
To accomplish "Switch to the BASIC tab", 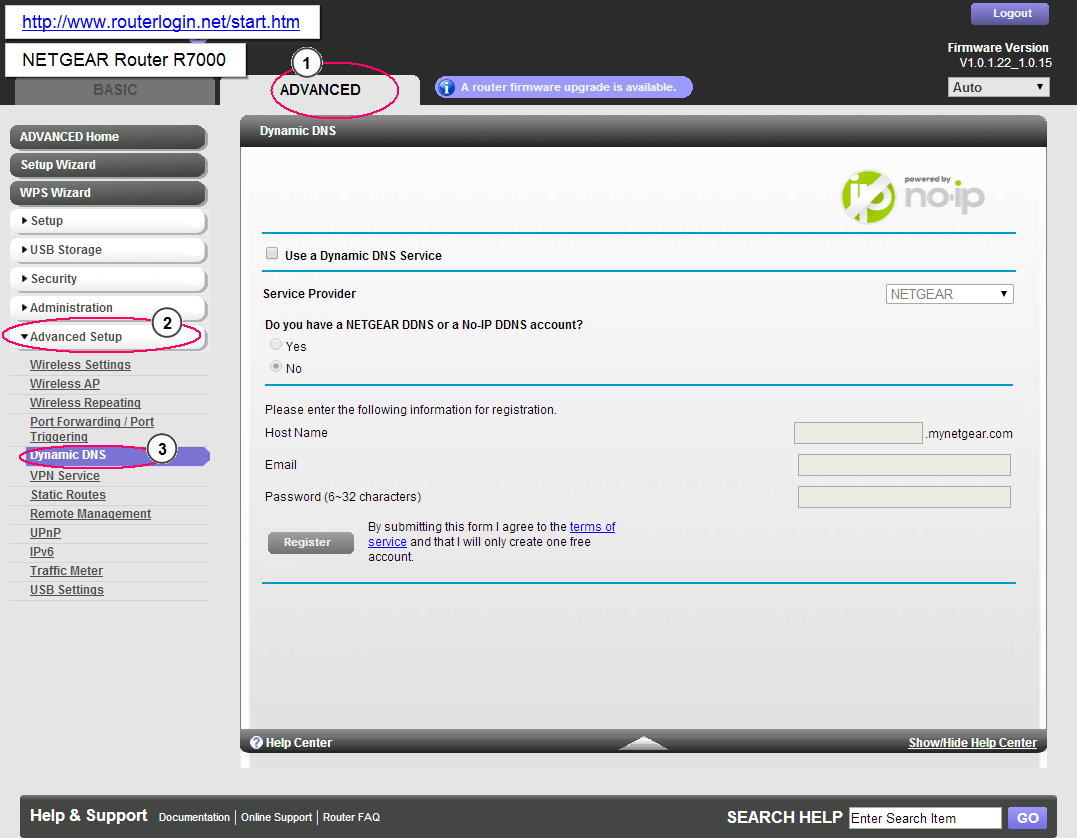I will pos(115,91).
